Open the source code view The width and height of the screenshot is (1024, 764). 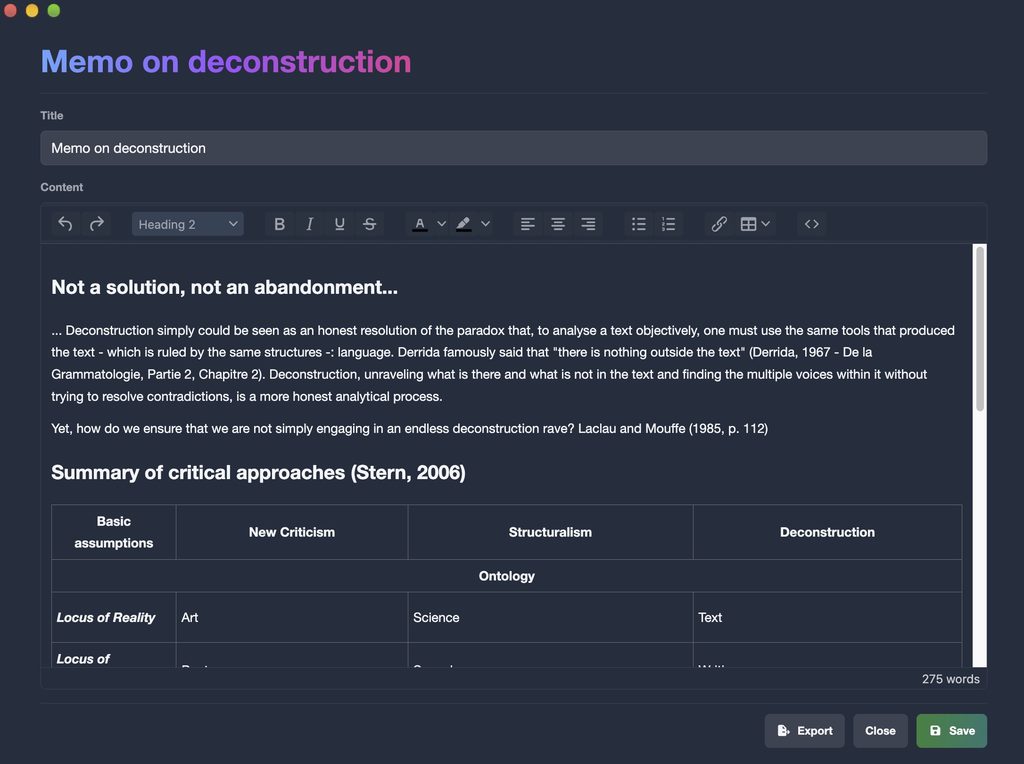[x=812, y=224]
